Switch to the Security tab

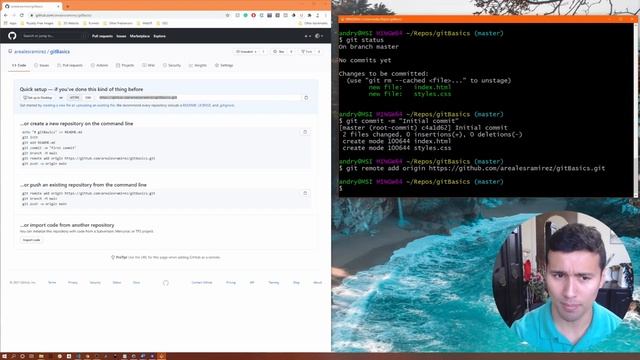pos(172,65)
